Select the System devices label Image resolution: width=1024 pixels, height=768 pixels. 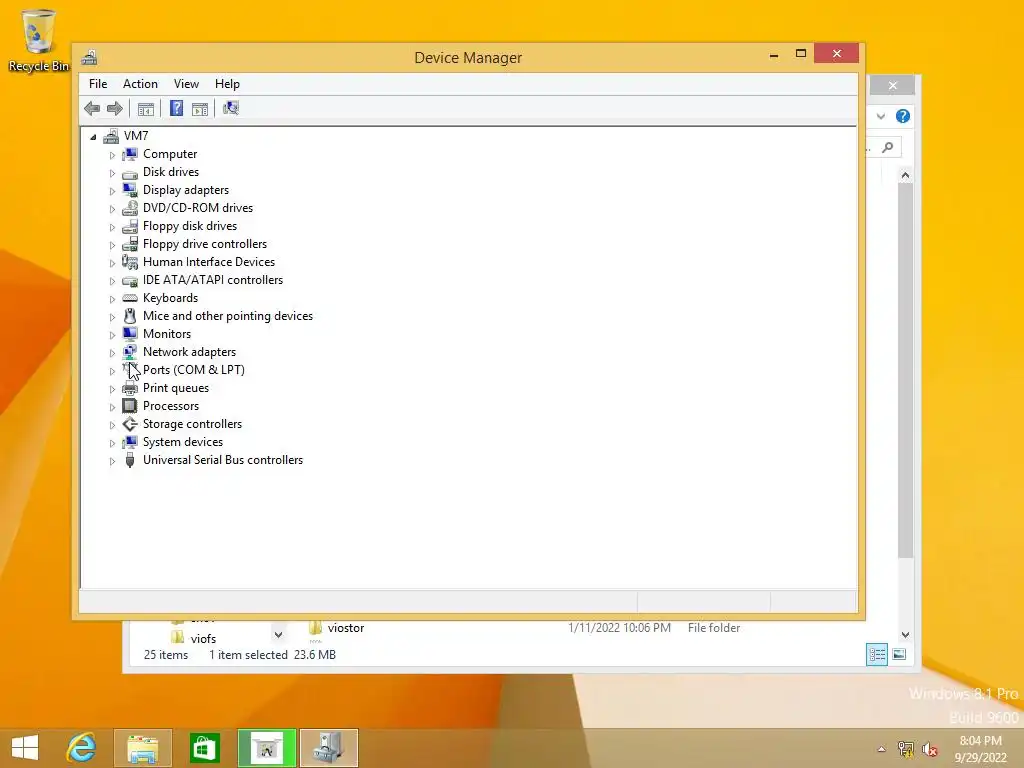tap(183, 442)
